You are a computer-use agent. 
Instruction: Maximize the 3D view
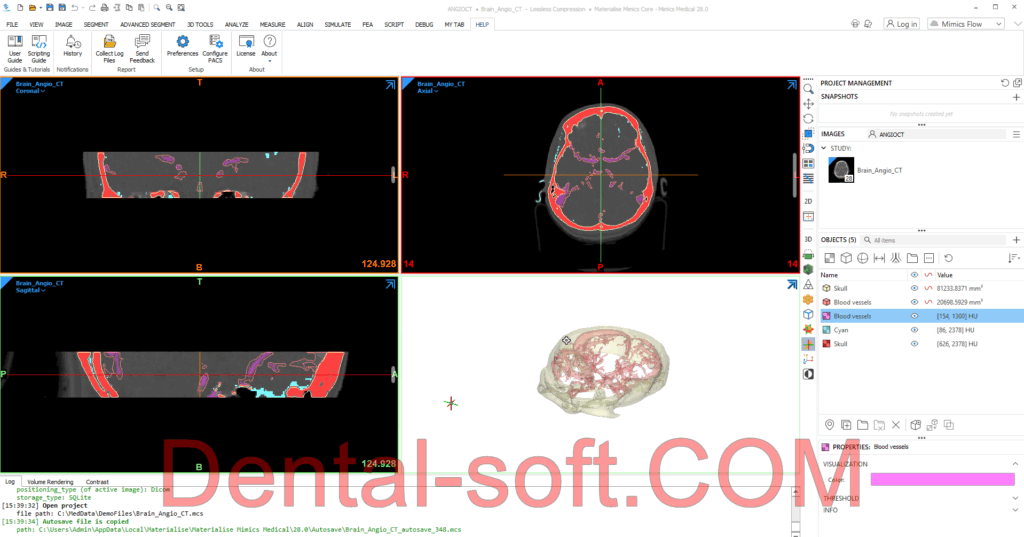click(x=792, y=284)
